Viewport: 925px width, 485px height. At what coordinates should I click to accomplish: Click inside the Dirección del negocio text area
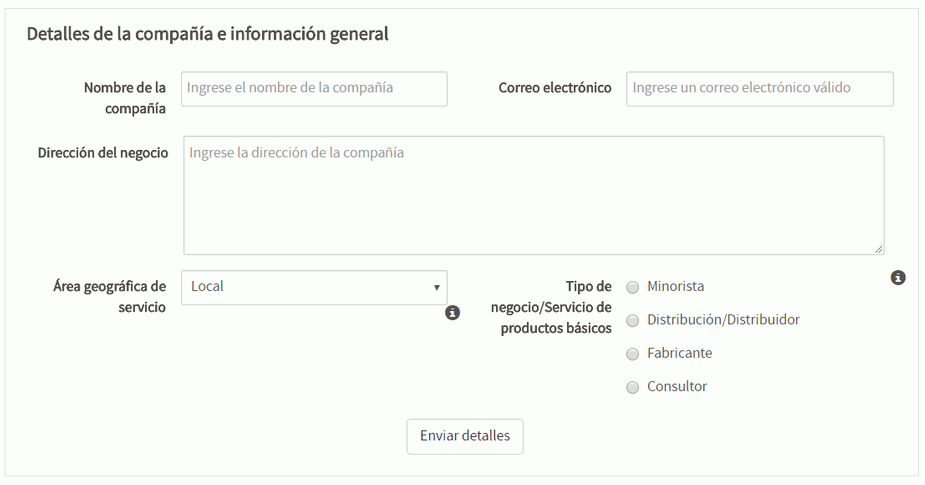pyautogui.click(x=533, y=195)
